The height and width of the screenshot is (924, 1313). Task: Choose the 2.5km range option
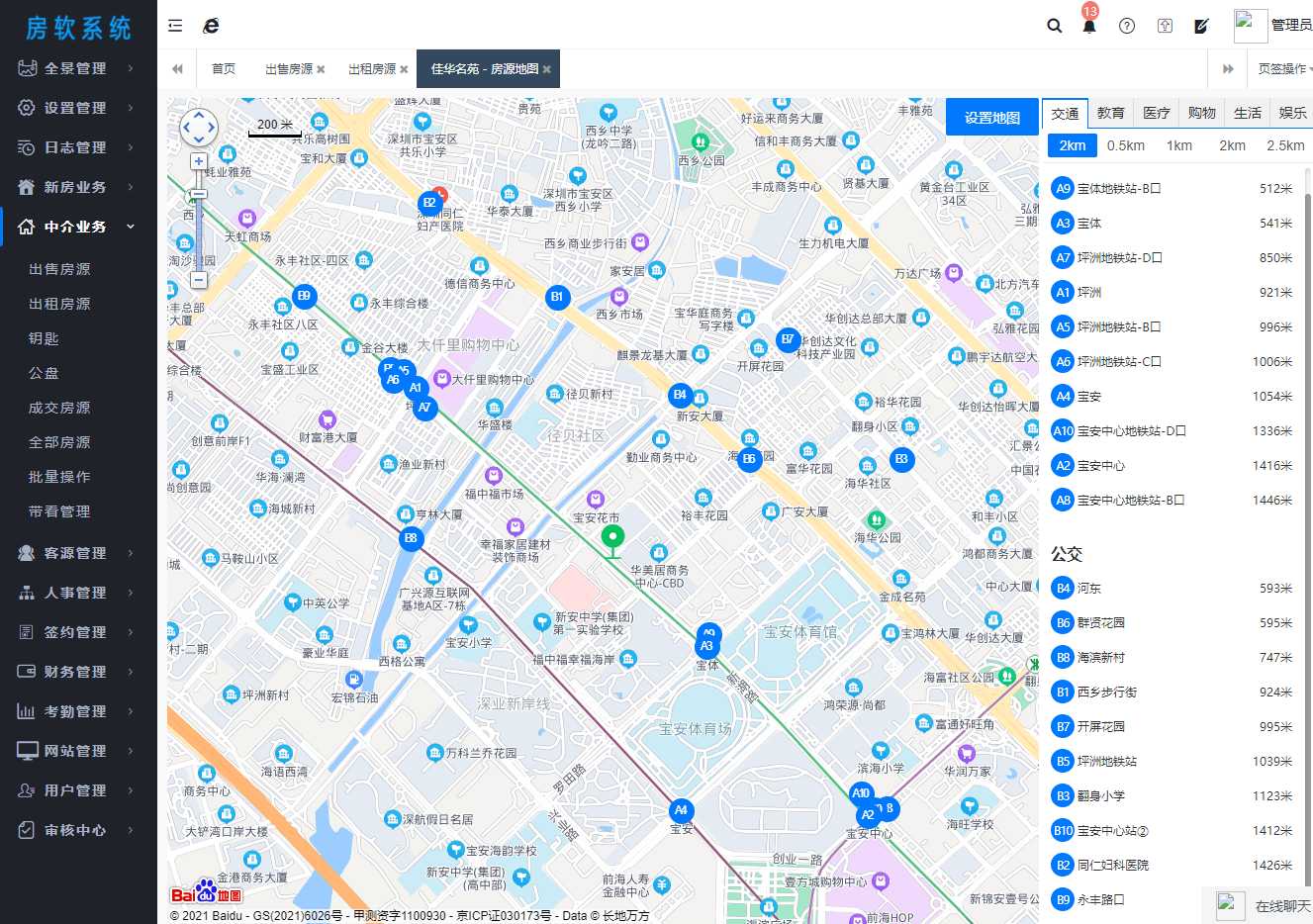1285,145
